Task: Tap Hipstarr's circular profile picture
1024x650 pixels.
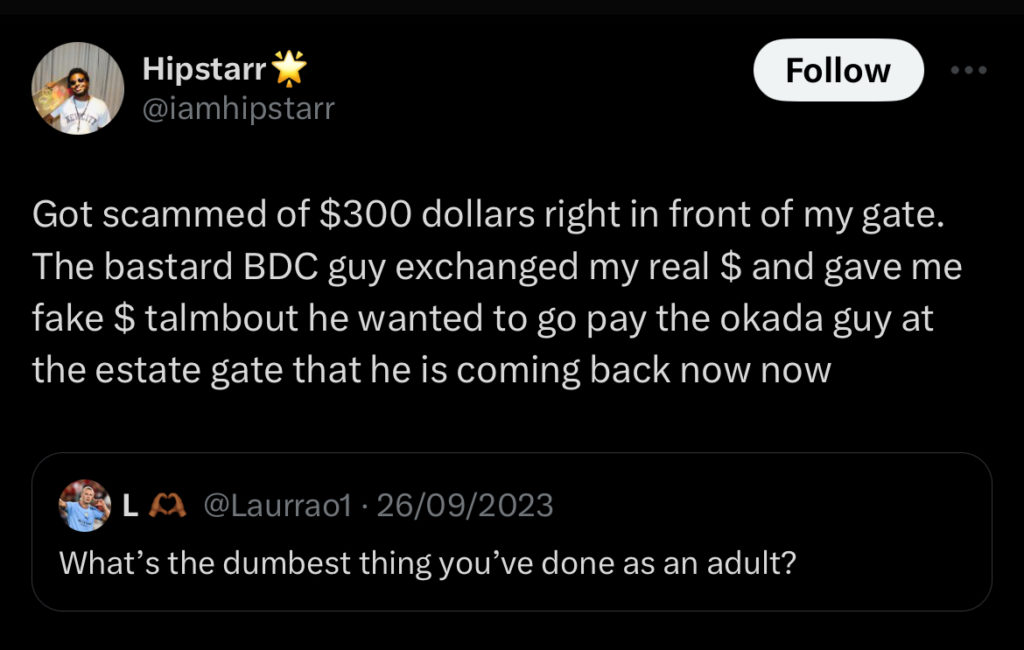Action: pyautogui.click(x=79, y=88)
